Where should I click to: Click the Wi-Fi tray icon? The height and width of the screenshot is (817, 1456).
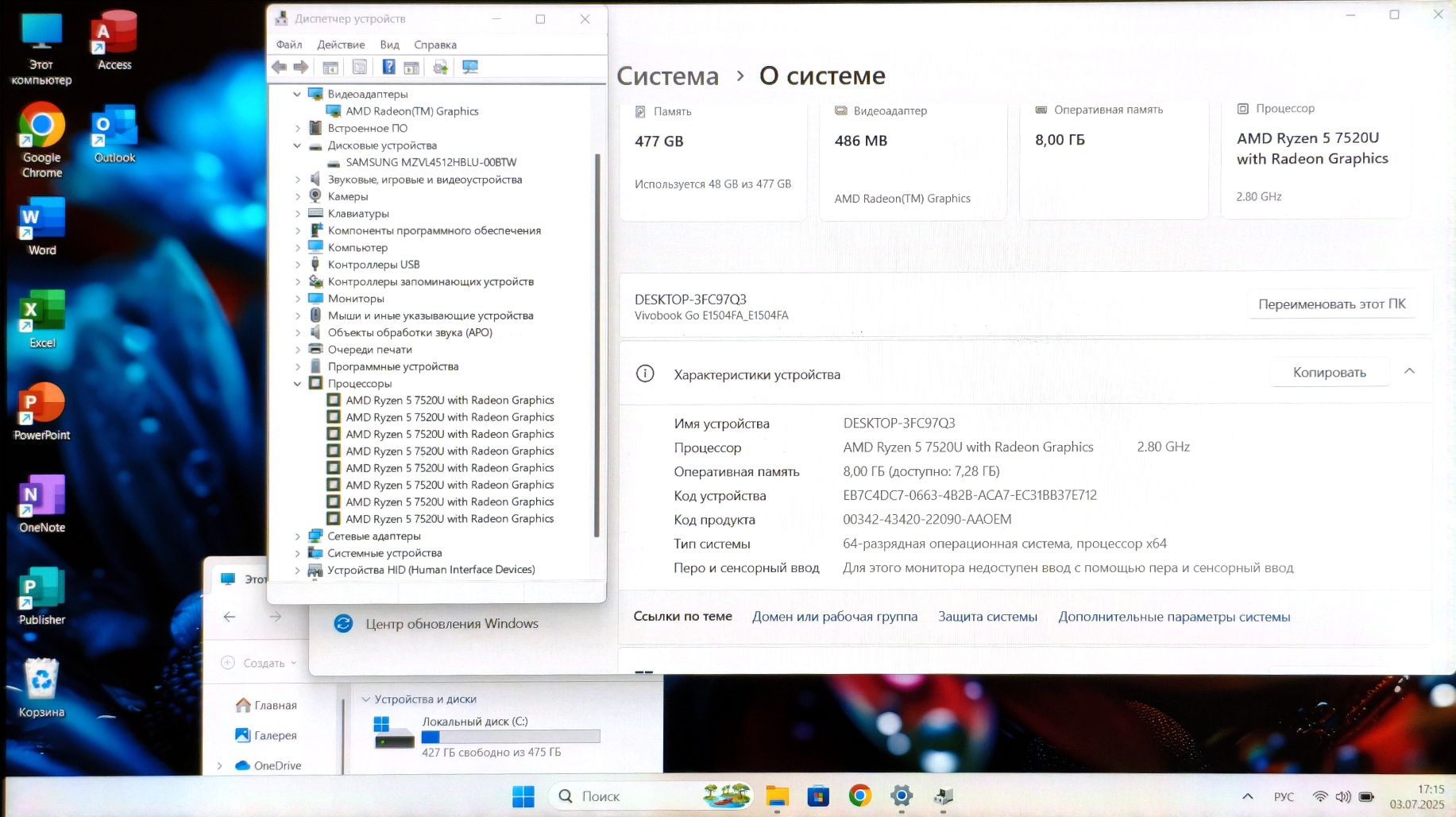tap(1320, 796)
